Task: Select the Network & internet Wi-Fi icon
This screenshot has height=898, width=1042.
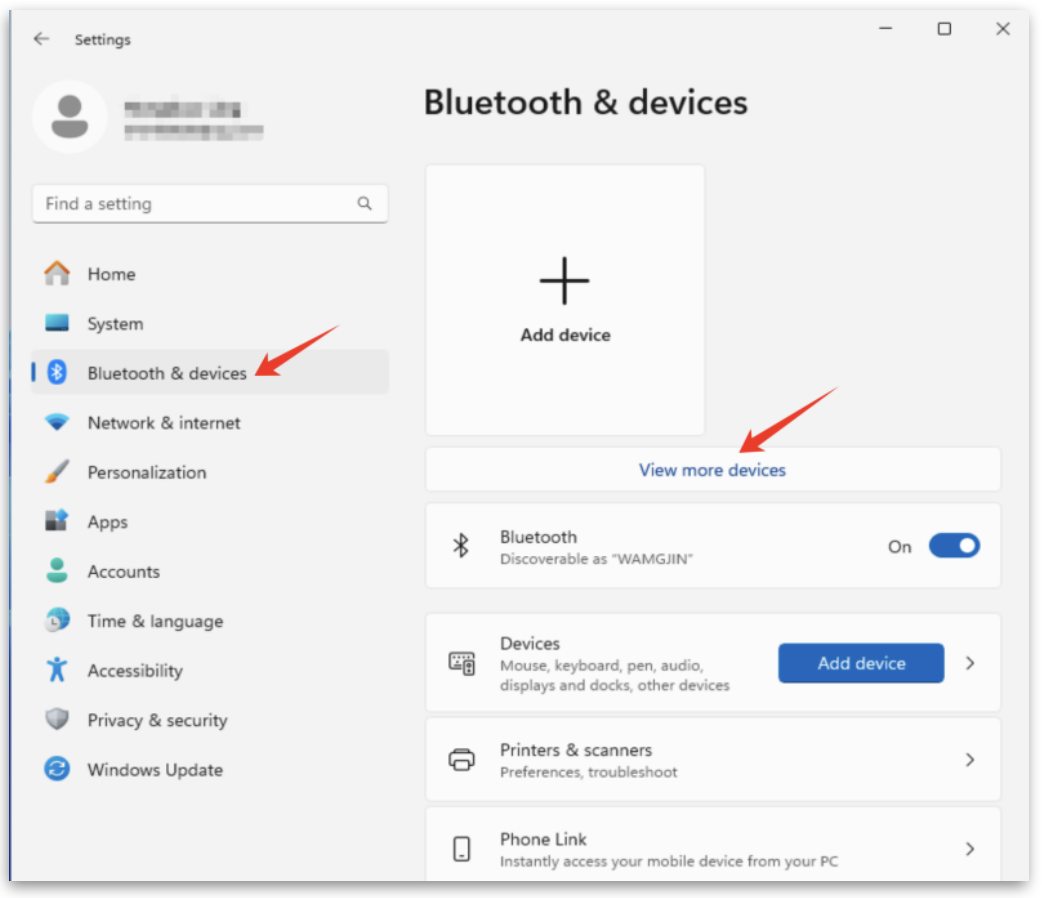Action: (57, 423)
